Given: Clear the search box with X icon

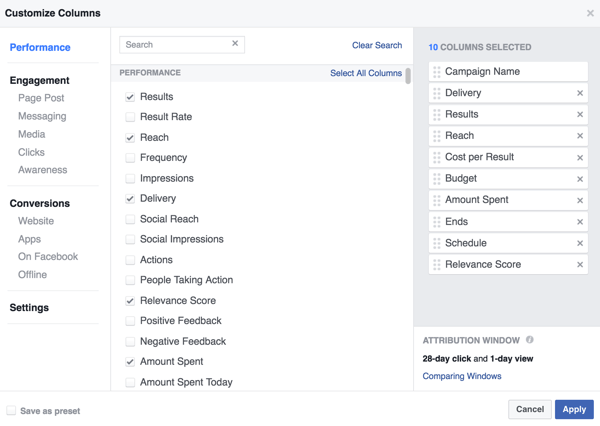Looking at the screenshot, I should pyautogui.click(x=235, y=43).
